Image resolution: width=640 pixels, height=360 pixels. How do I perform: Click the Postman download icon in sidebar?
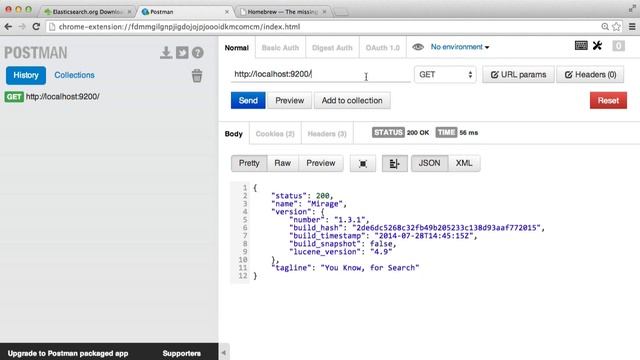coord(166,53)
